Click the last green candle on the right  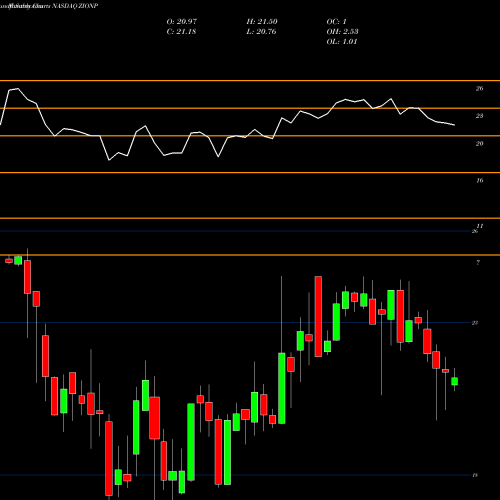tap(454, 381)
